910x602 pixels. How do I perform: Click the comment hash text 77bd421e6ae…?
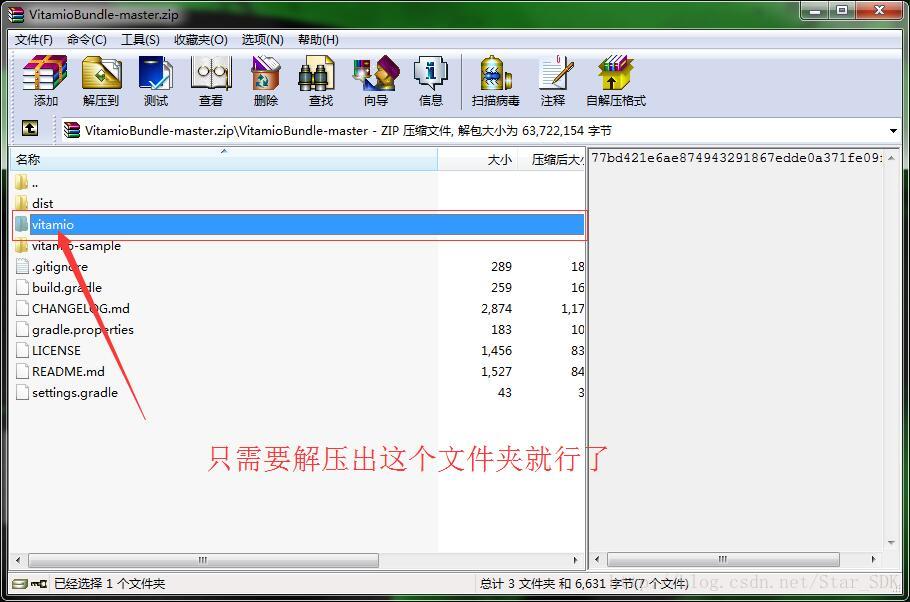point(737,157)
